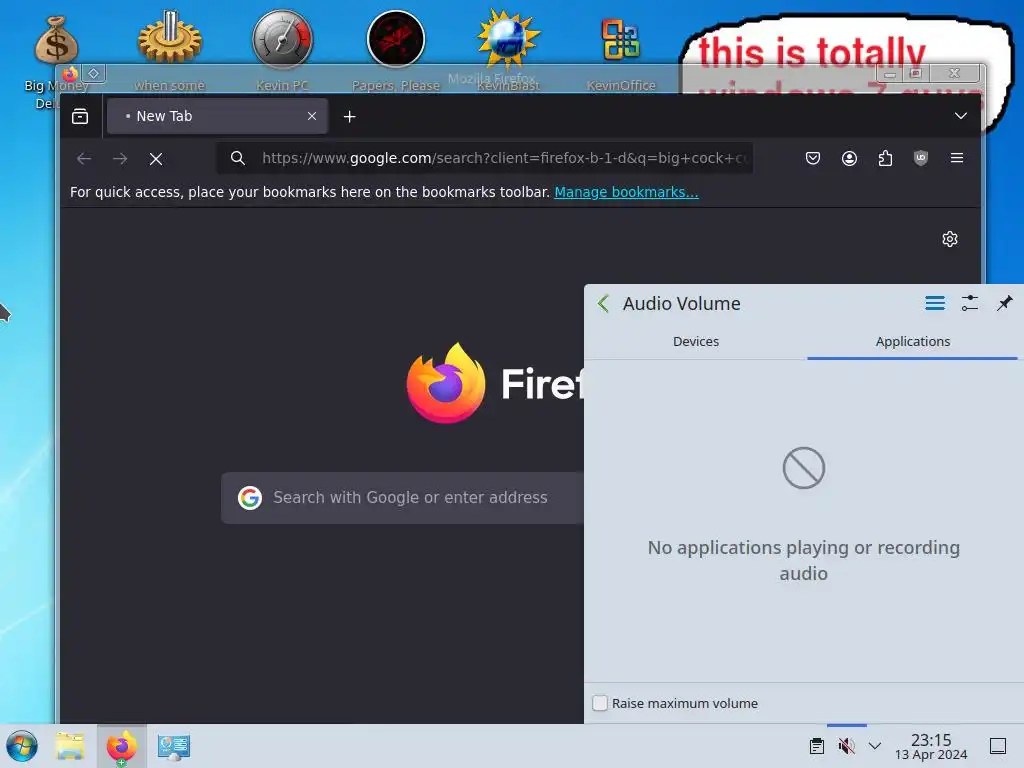Viewport: 1024px width, 768px height.
Task: Click the Search with Google box
Action: 402,498
